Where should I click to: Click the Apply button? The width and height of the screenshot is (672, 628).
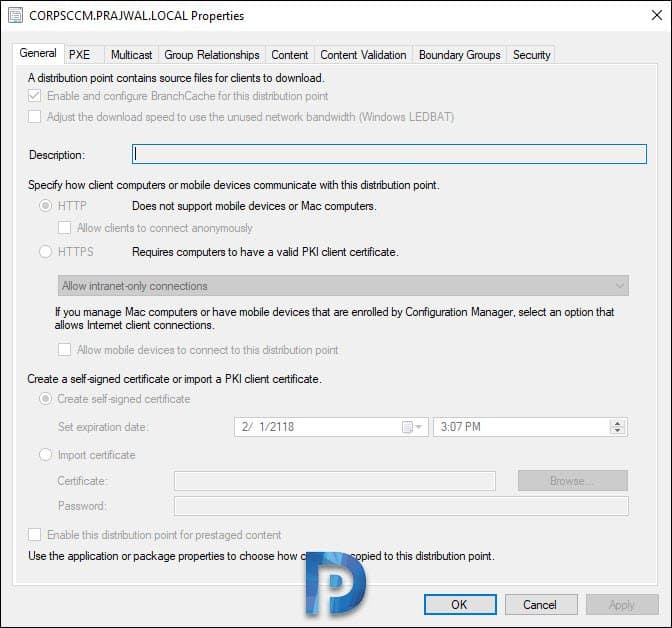coord(622,604)
